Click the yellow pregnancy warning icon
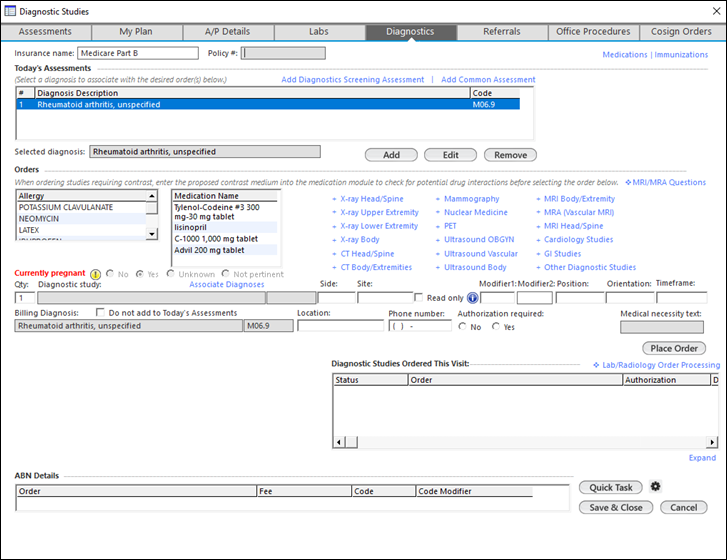727x560 pixels. [x=96, y=274]
